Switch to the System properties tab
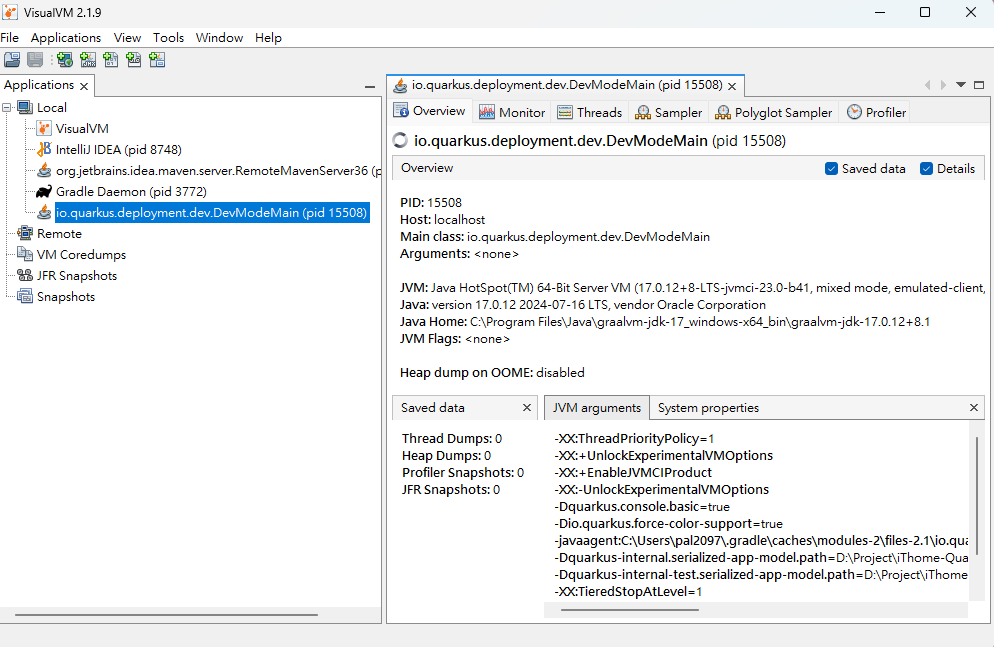The width and height of the screenshot is (994, 647). 708,407
